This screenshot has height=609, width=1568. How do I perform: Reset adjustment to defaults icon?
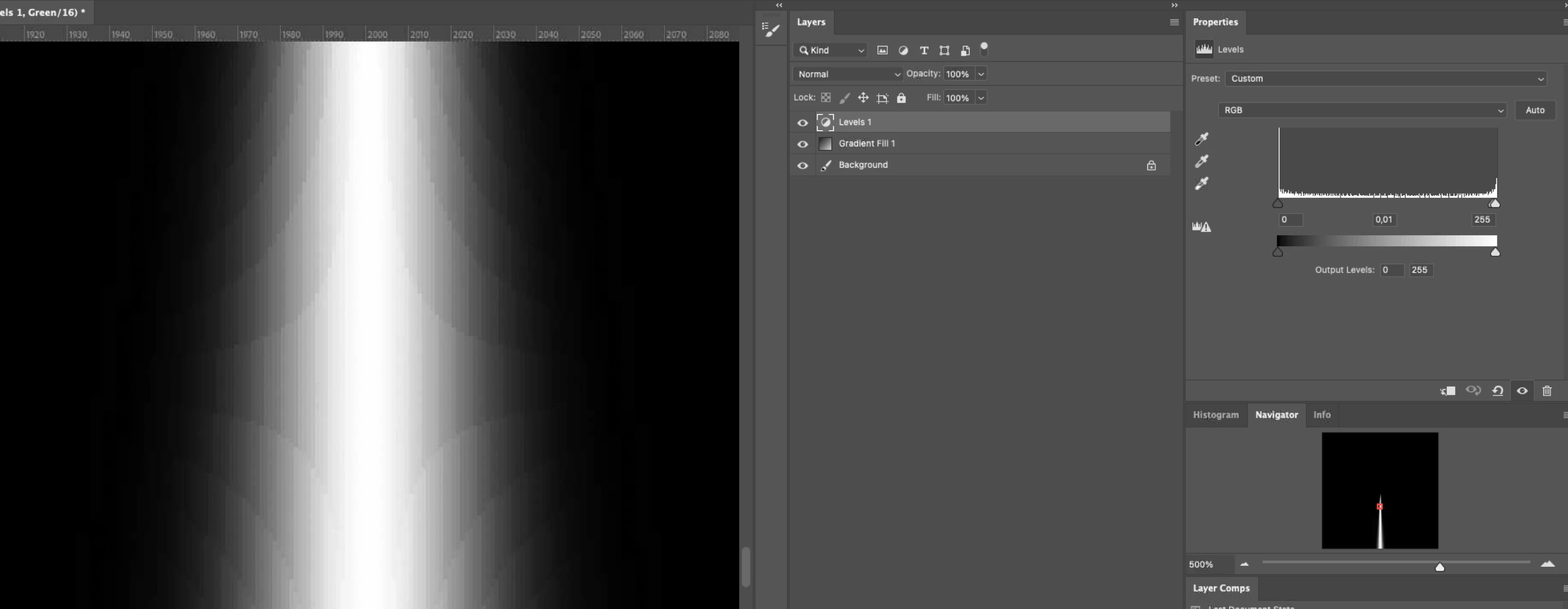(x=1497, y=391)
